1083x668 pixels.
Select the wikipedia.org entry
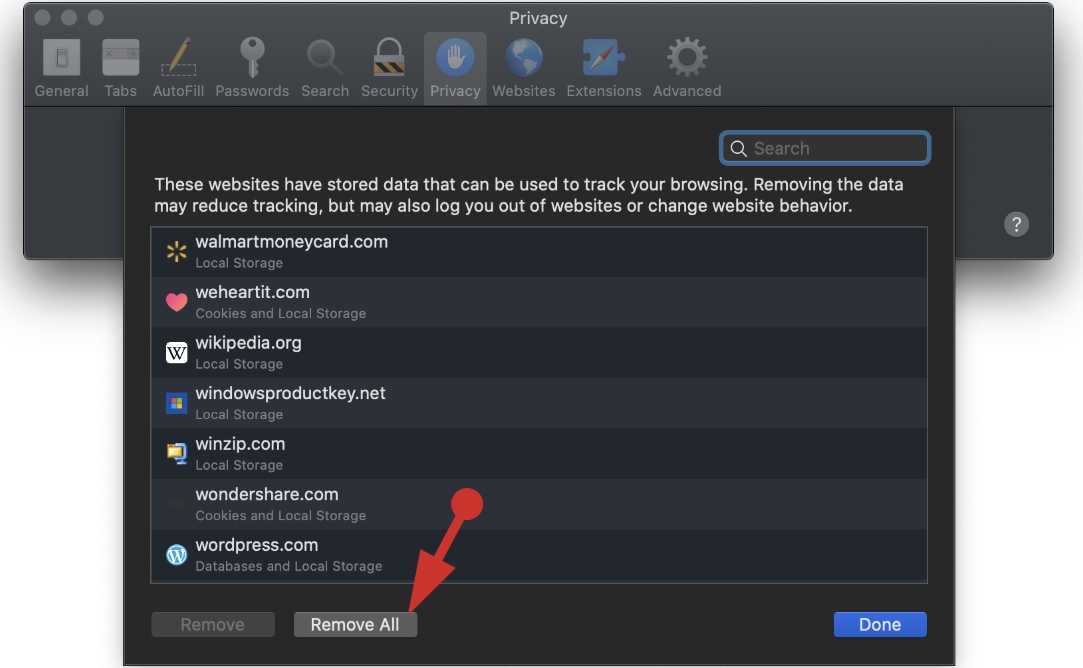click(x=539, y=353)
